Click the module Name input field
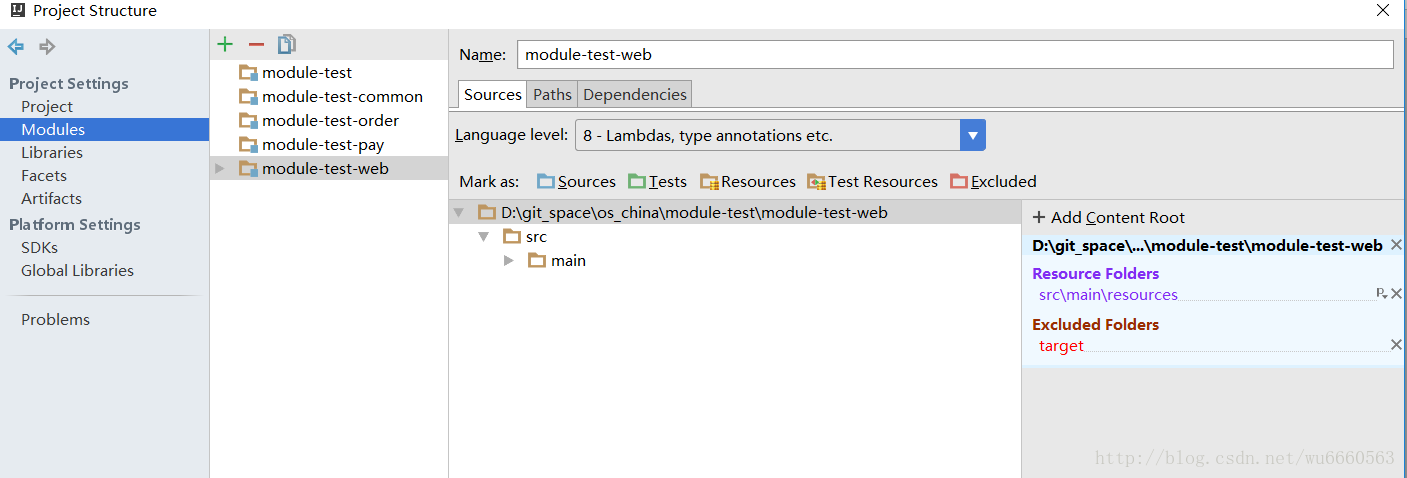 (954, 55)
